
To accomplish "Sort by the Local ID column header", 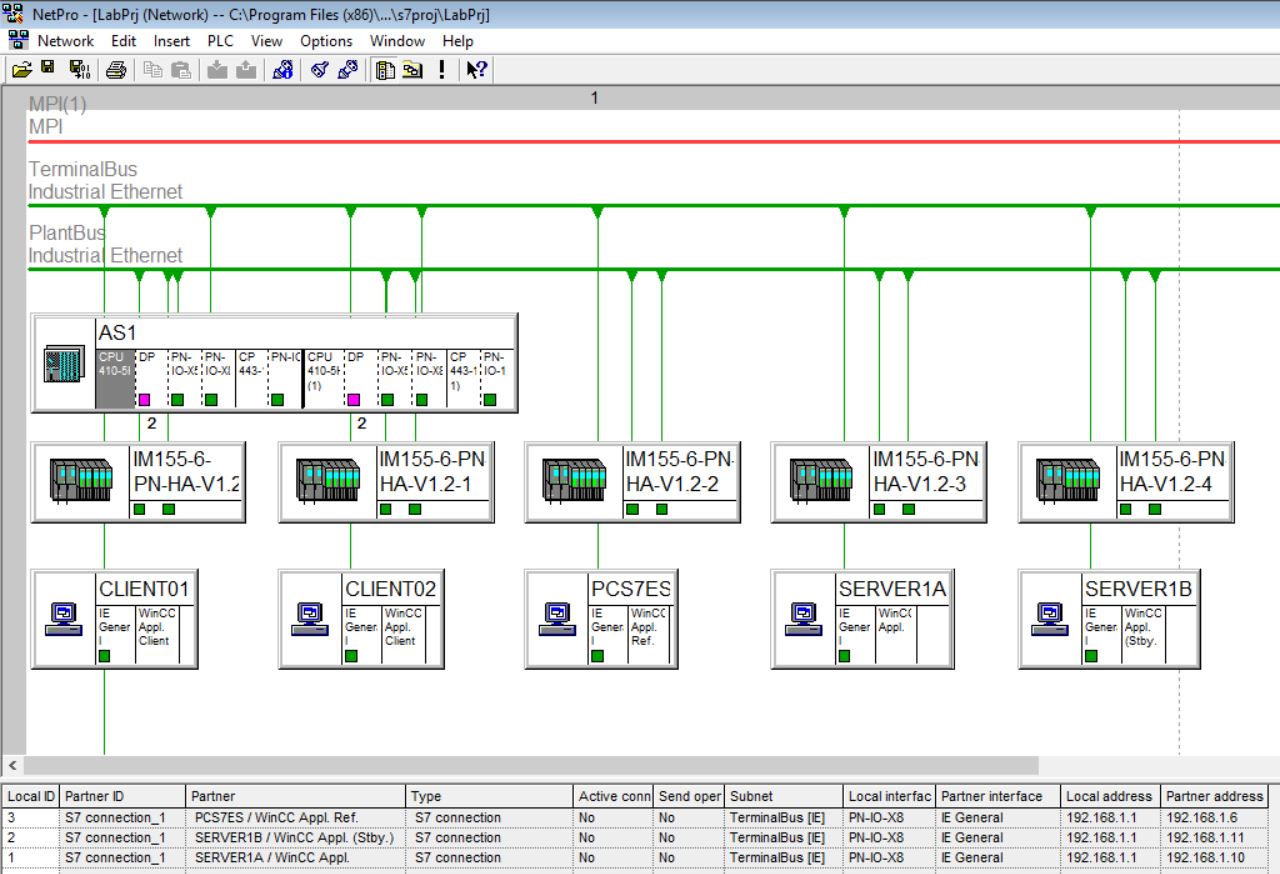I will (31, 796).
